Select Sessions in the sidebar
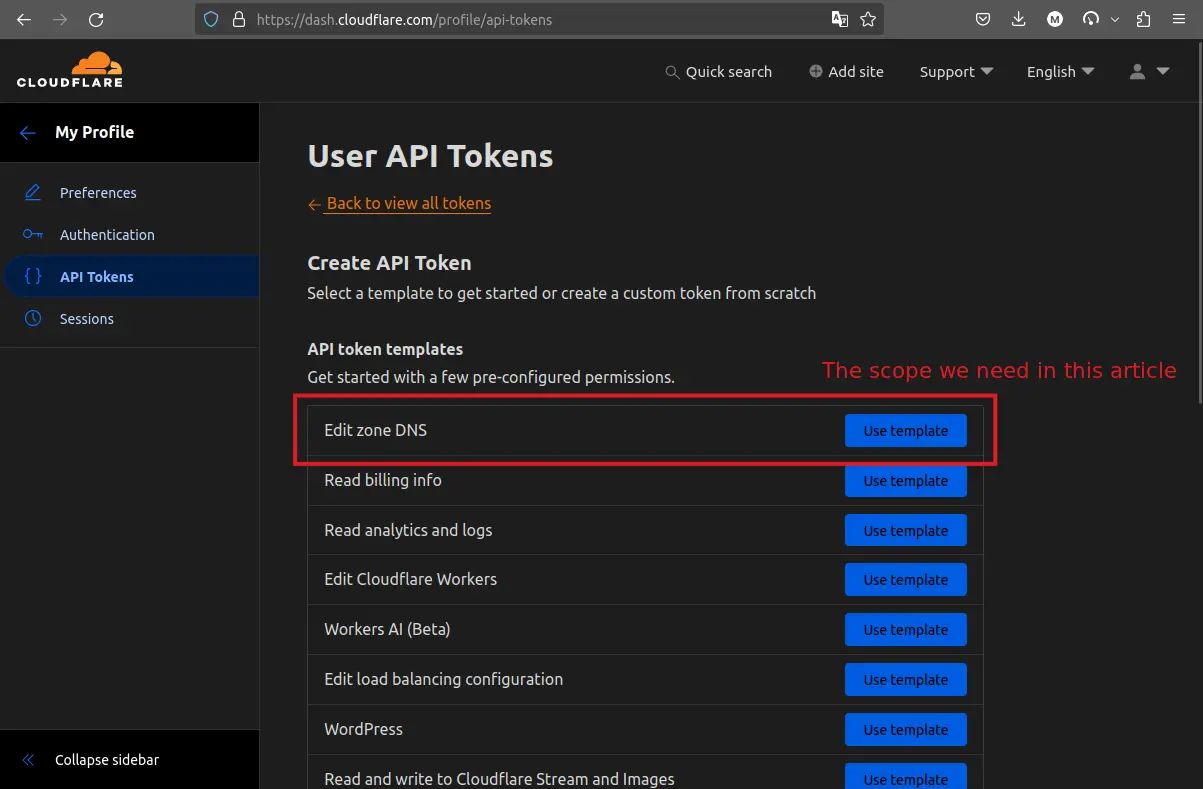This screenshot has height=789, width=1203. tap(87, 319)
